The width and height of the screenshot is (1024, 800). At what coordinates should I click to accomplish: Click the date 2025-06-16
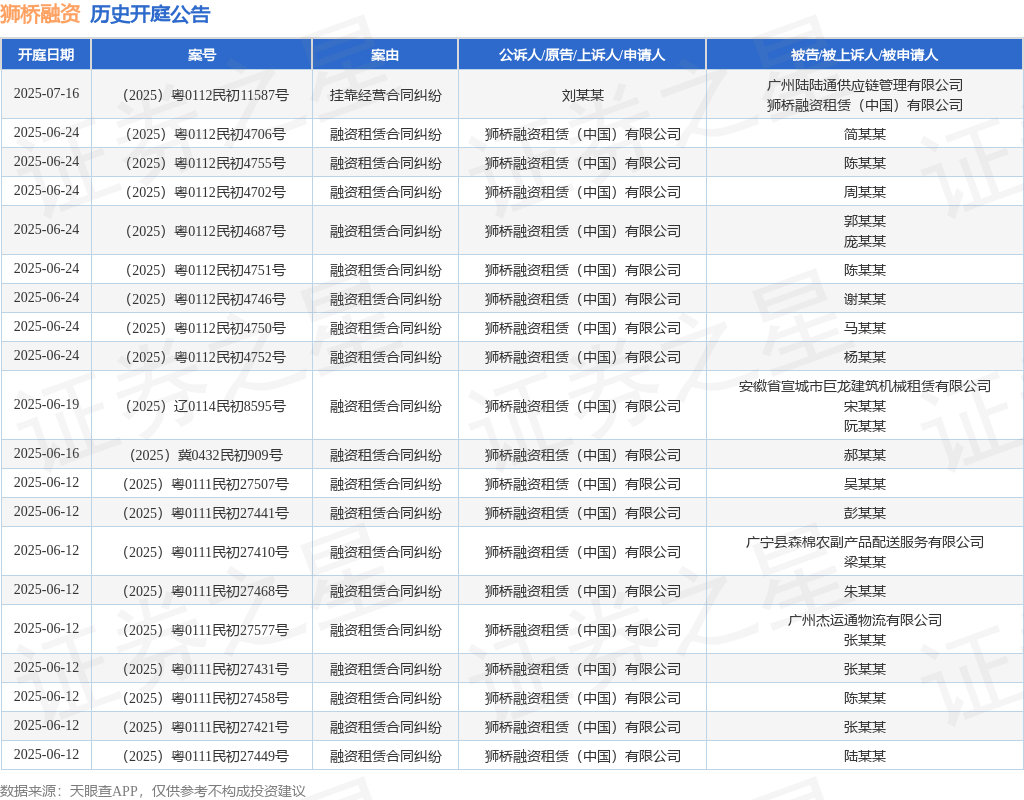click(x=46, y=453)
